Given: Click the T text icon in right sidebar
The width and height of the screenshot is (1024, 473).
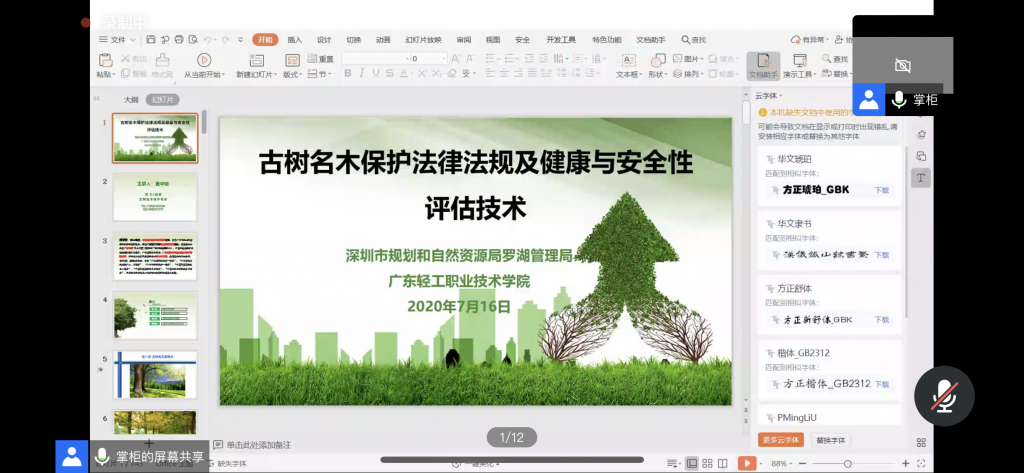Looking at the screenshot, I should 921,178.
